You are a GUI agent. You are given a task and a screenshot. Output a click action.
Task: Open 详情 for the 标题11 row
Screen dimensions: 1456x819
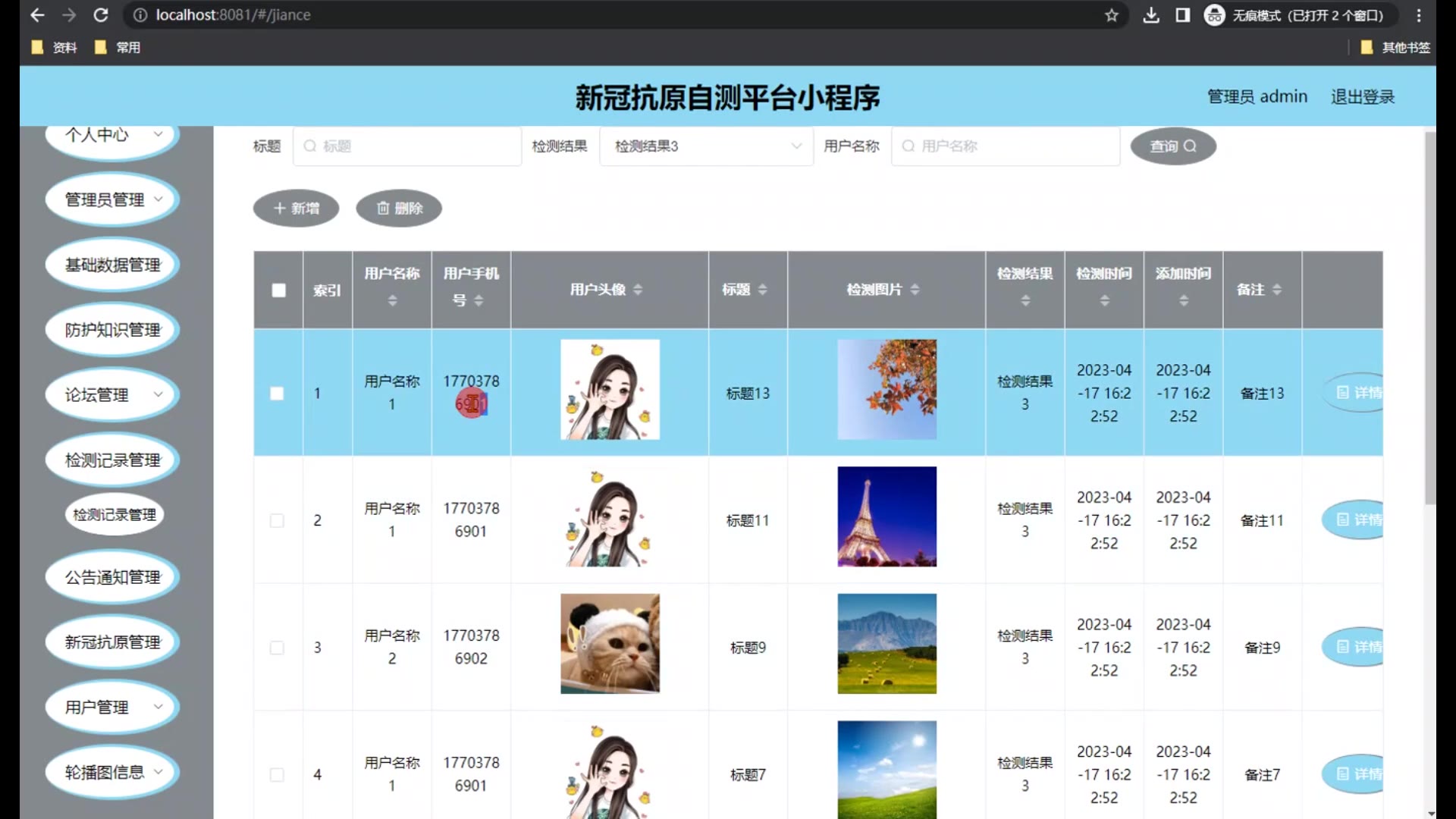coord(1354,520)
